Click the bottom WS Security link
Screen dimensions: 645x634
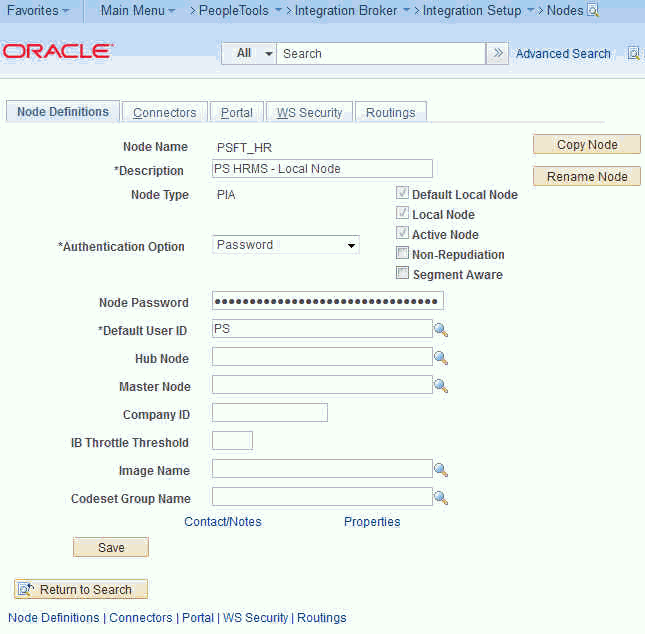point(255,618)
